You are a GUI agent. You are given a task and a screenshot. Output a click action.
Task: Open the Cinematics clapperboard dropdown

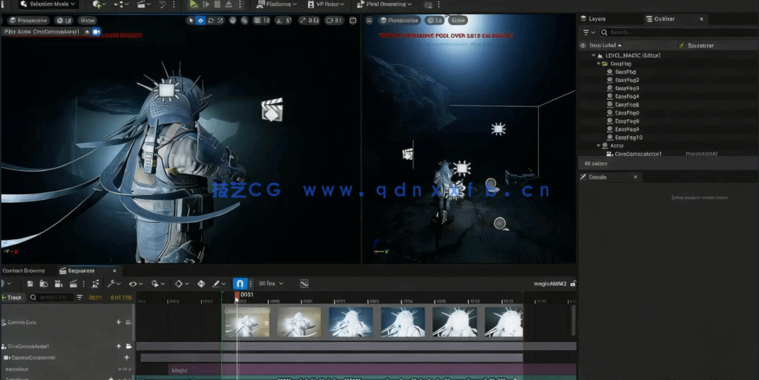[144, 4]
